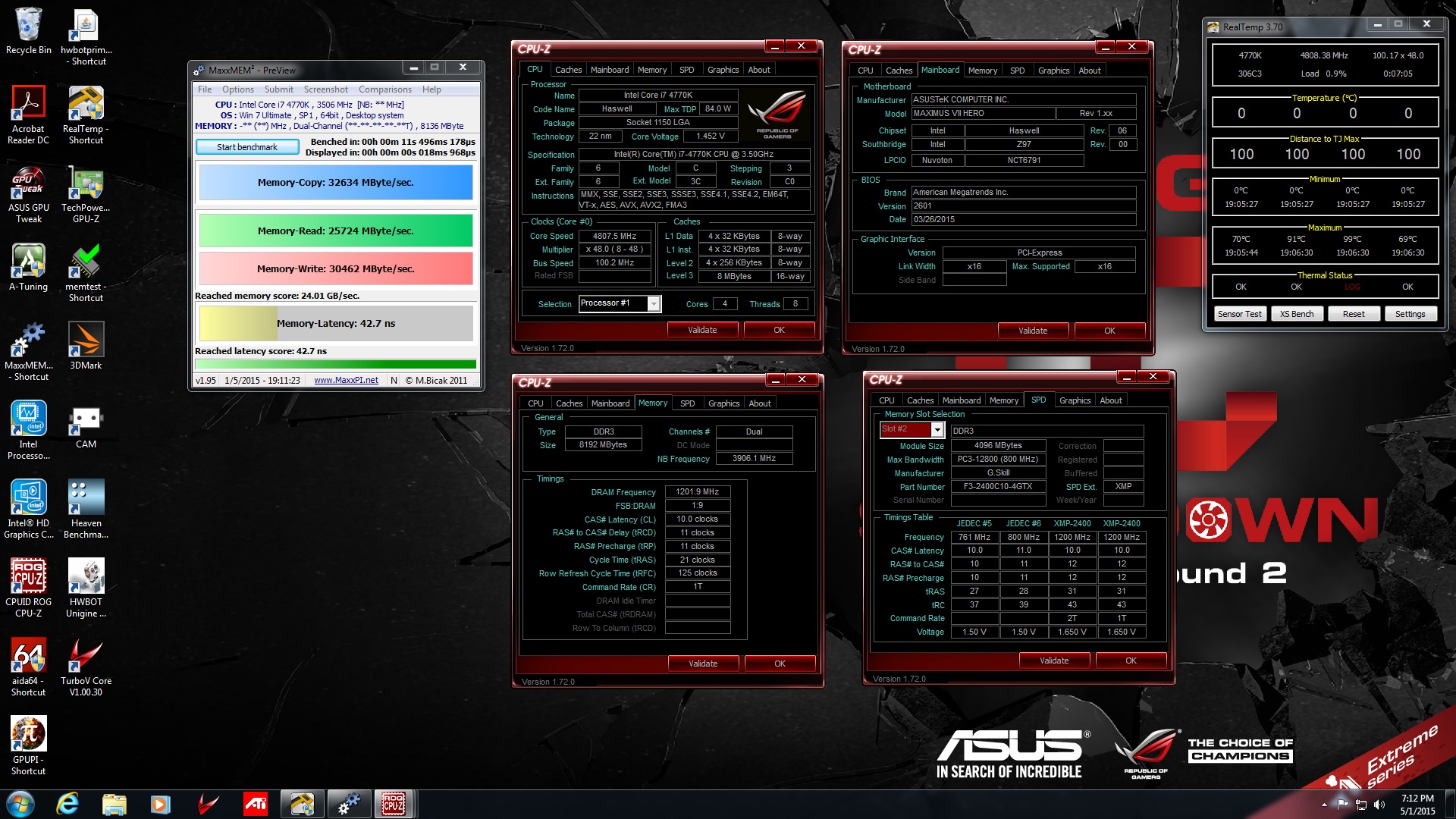The width and height of the screenshot is (1456, 819).
Task: Click the LOG thermal status indicator
Action: click(1352, 287)
